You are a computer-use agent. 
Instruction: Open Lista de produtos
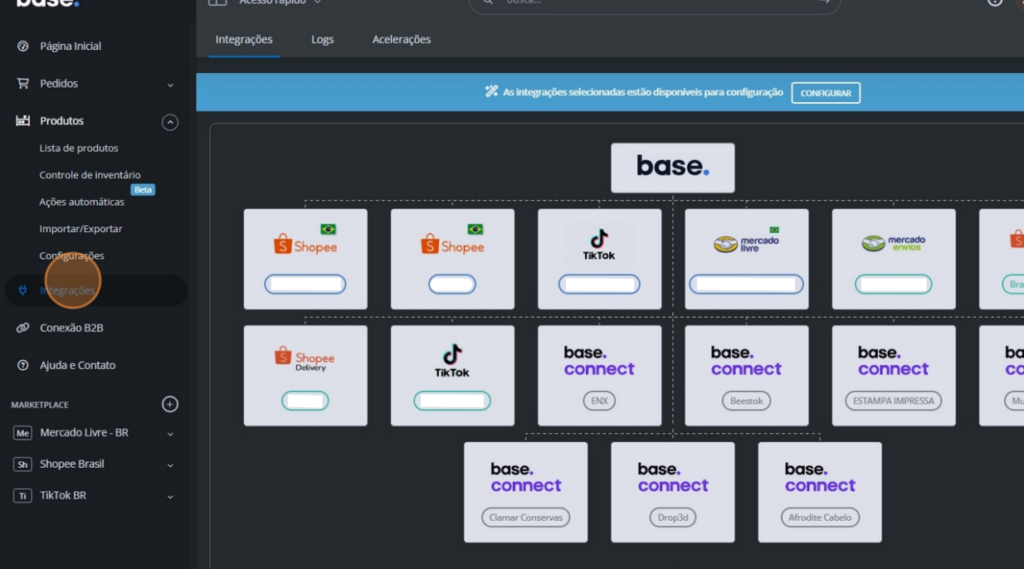pos(78,148)
